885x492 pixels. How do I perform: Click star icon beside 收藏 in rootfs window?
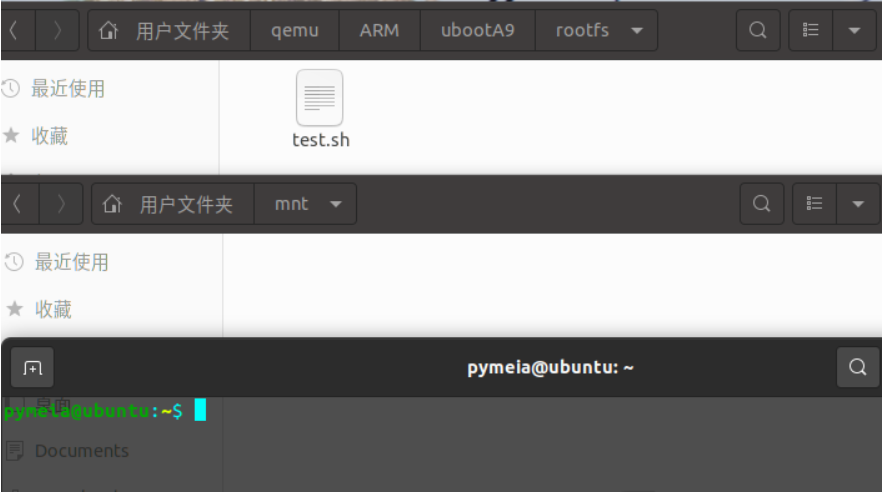point(11,135)
